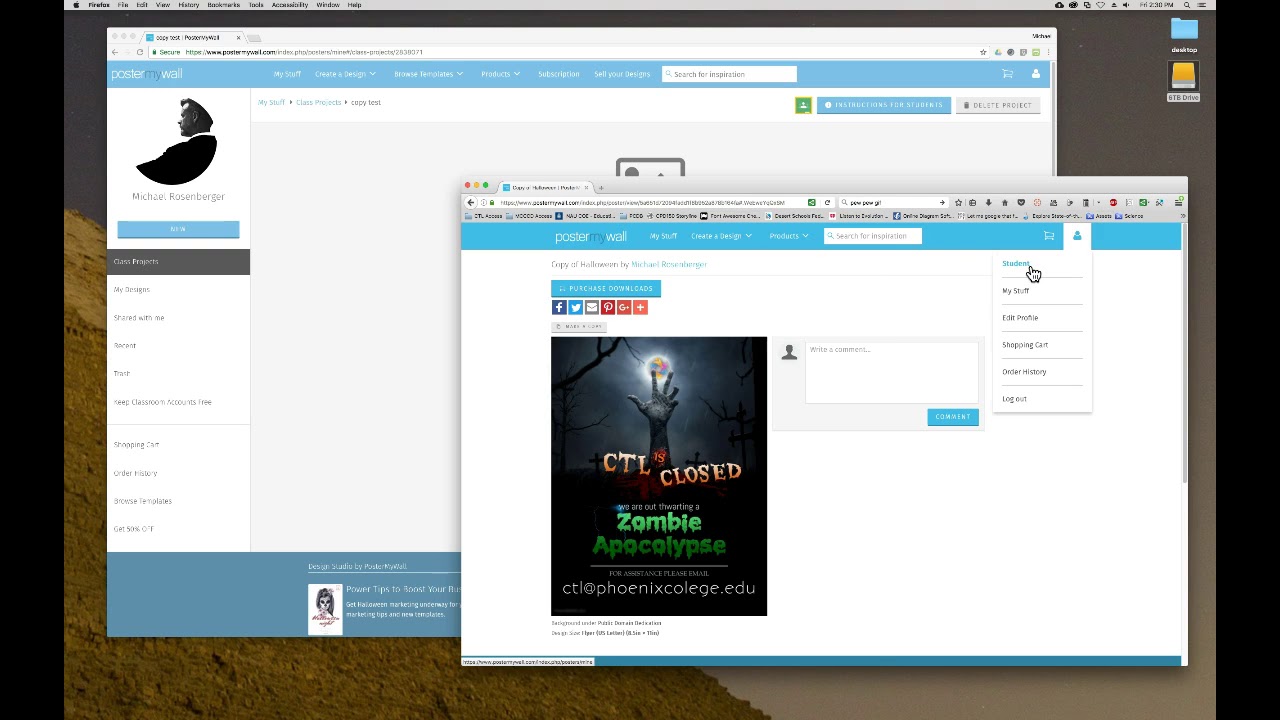
Task: Choose Edit Profile from account menu
Action: 1020,318
